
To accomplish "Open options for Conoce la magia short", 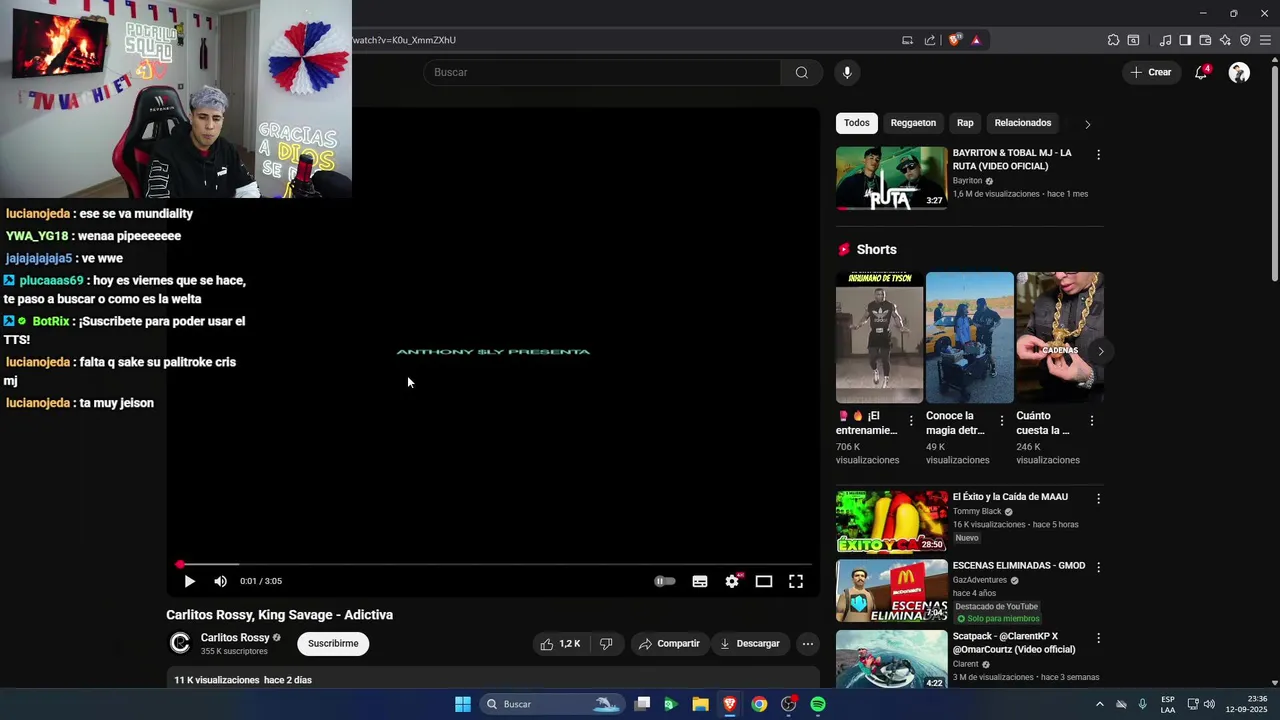I will click(x=1001, y=421).
